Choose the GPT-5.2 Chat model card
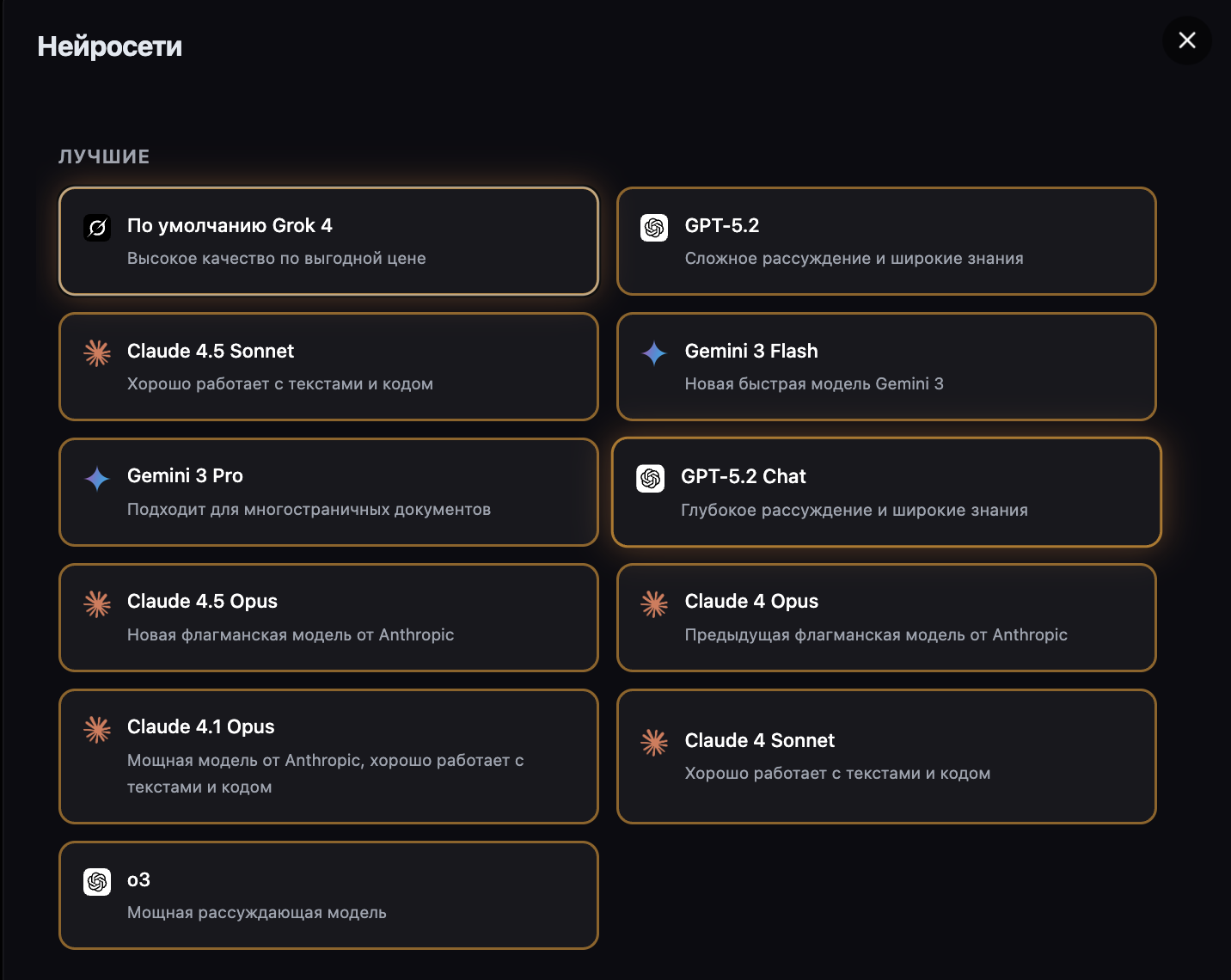1231x980 pixels. pyautogui.click(x=886, y=493)
